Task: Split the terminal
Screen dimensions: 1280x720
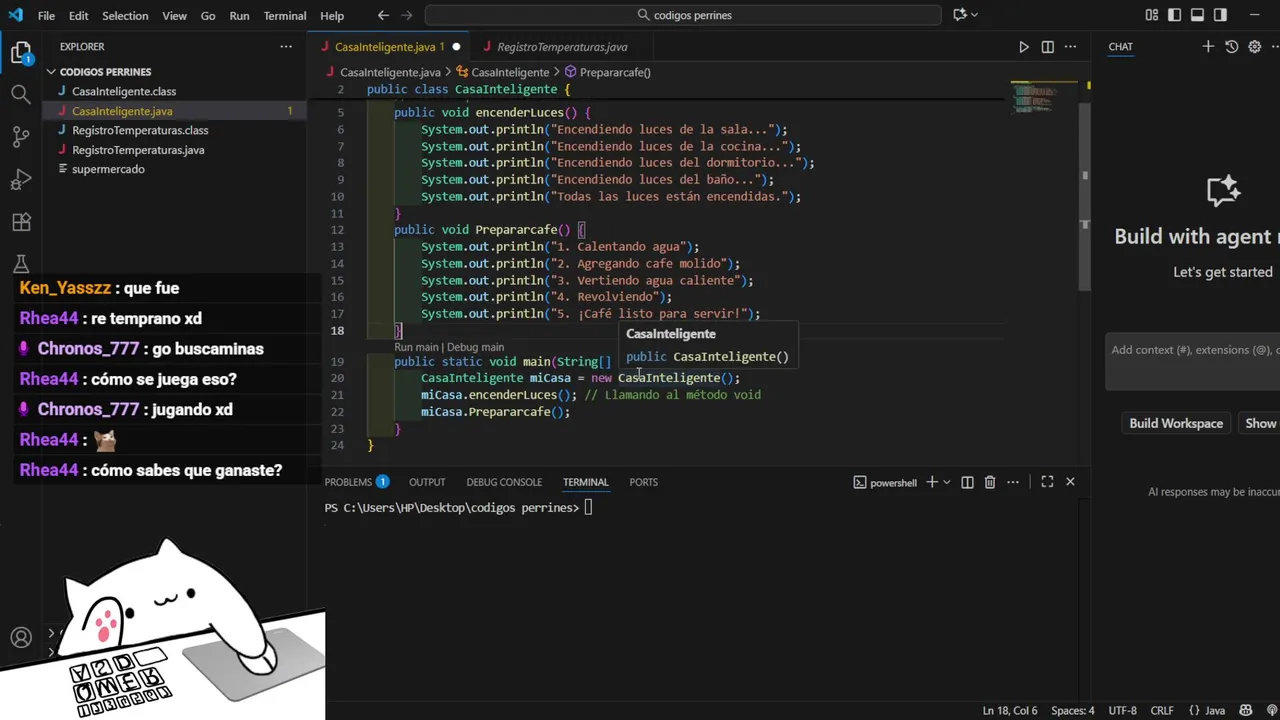Action: click(x=967, y=482)
